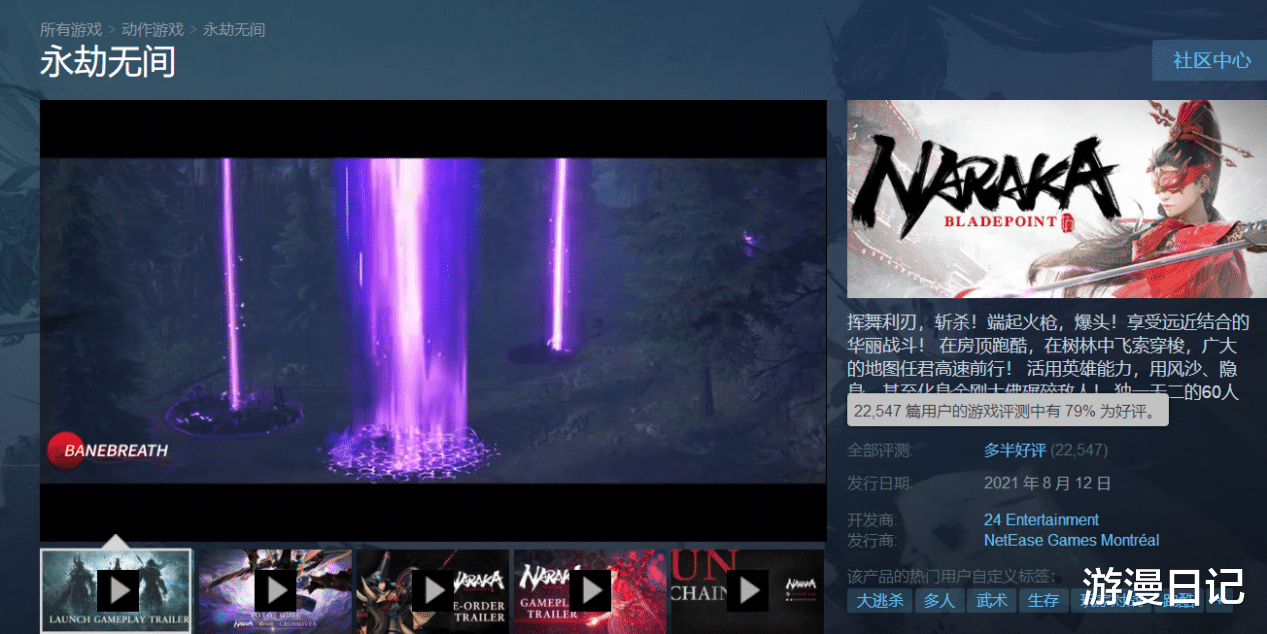Image resolution: width=1267 pixels, height=634 pixels.
Task: Click the 22,547 篇用户的游戏评测 tooltip text
Action: click(1009, 410)
